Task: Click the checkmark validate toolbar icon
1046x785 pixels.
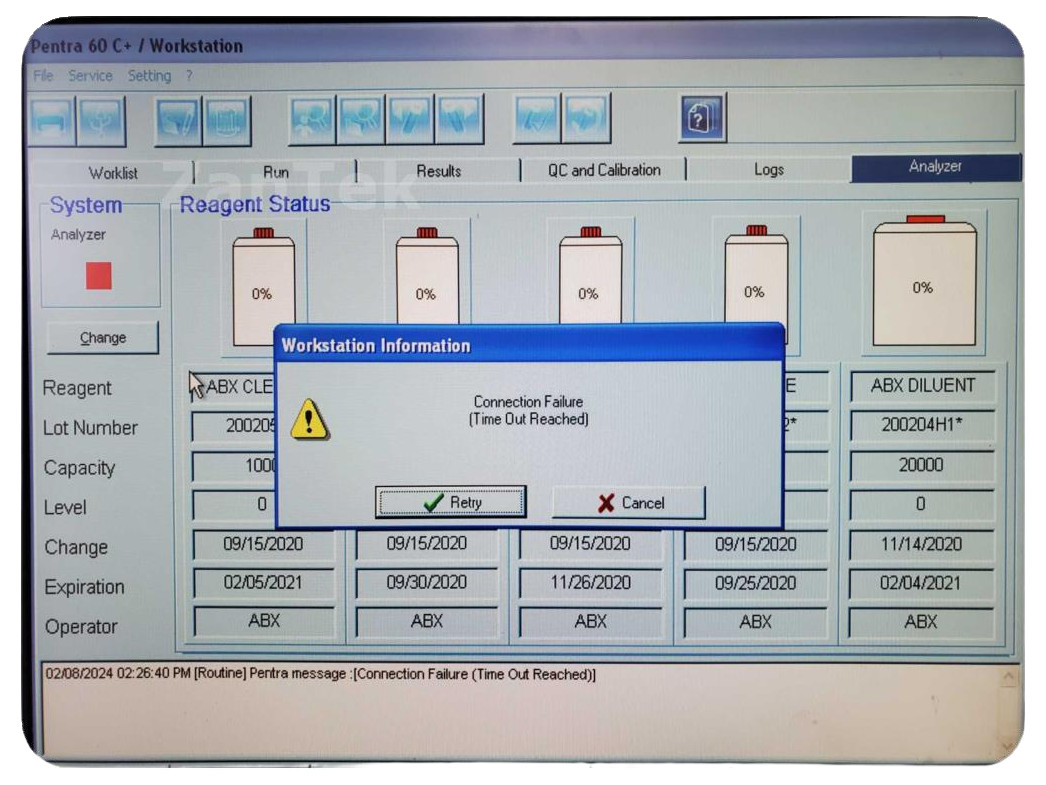Action: [x=536, y=119]
